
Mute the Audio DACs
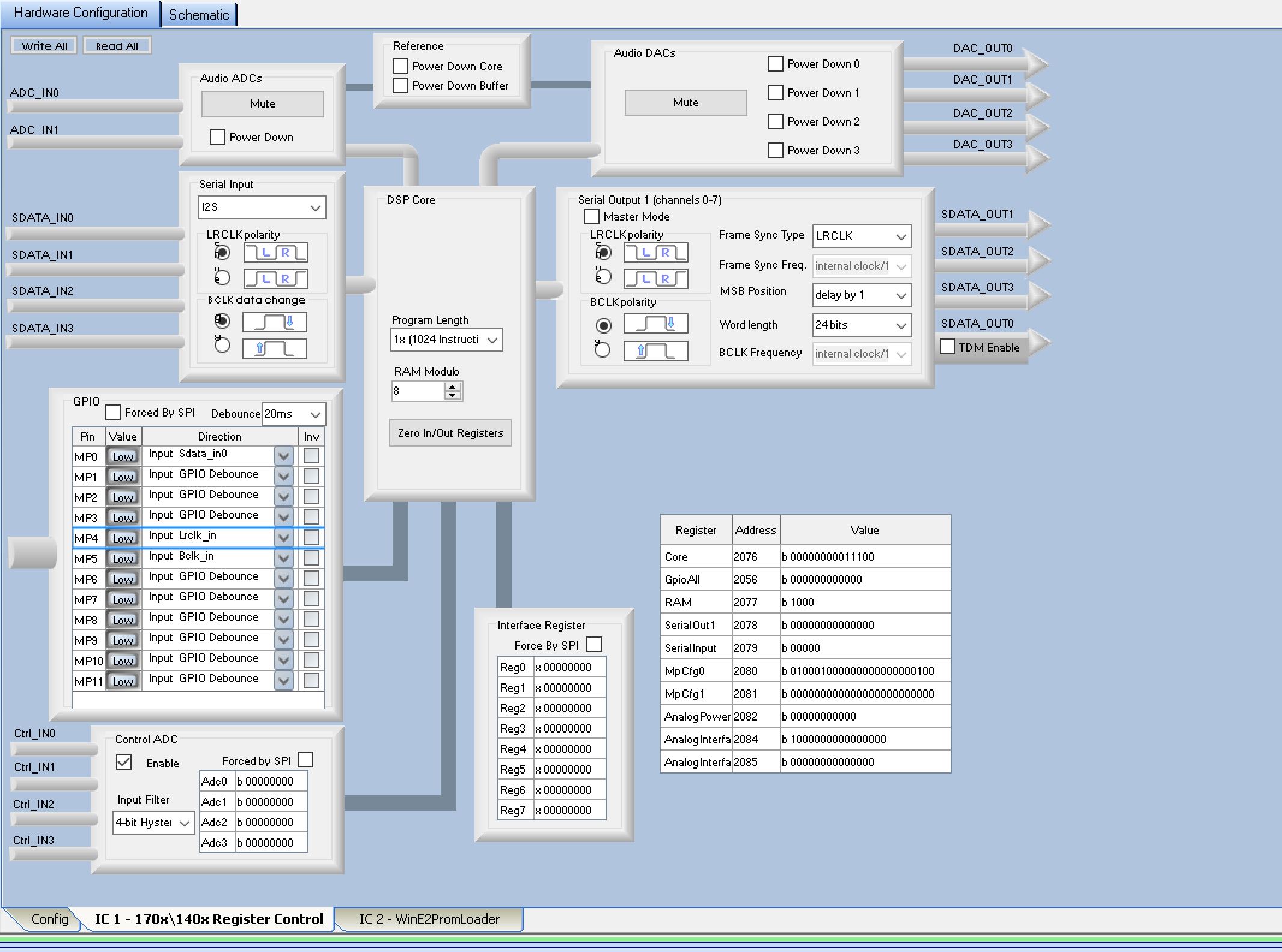click(686, 103)
